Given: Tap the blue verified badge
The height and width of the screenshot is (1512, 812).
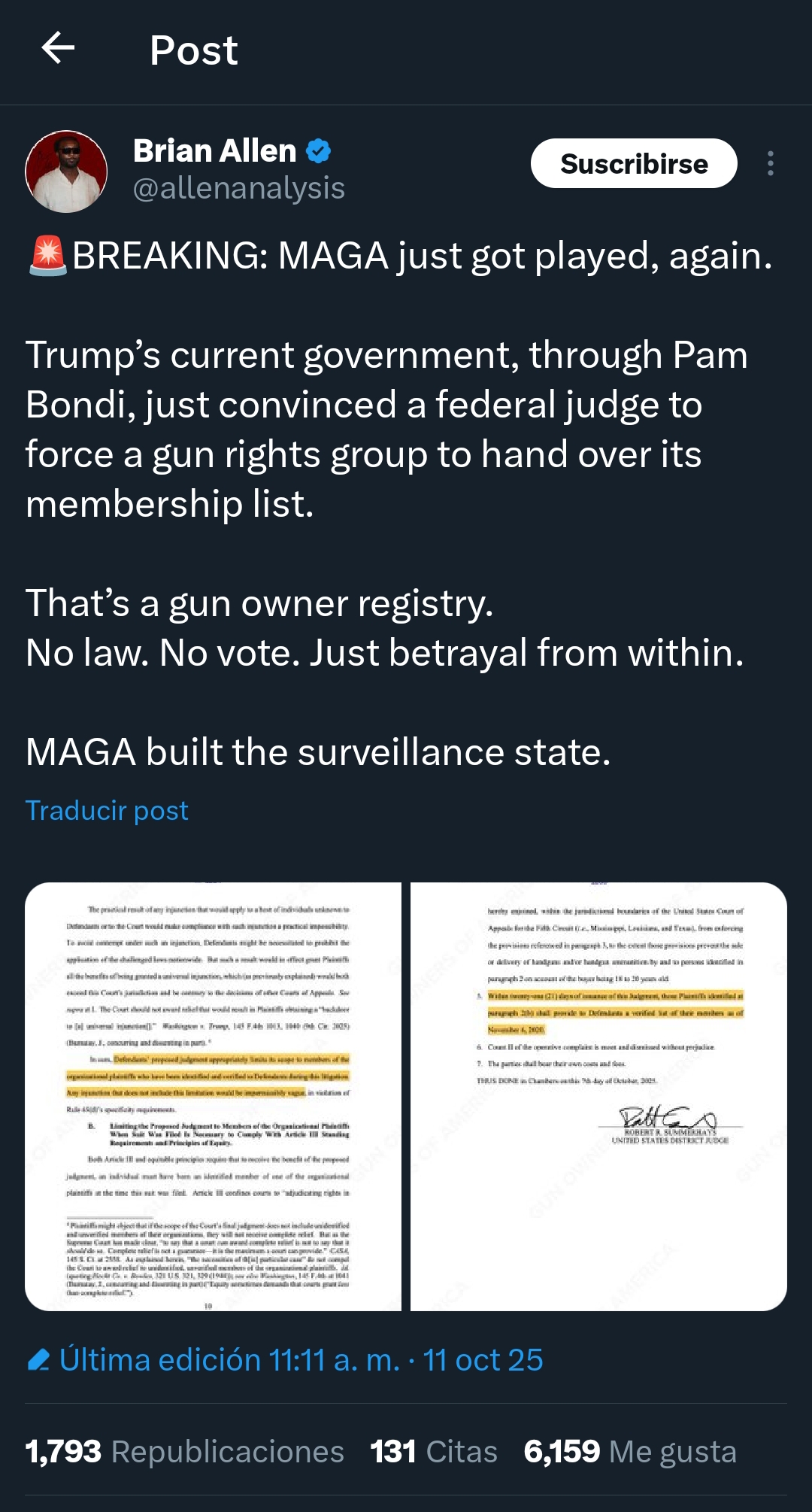Looking at the screenshot, I should click(x=319, y=151).
